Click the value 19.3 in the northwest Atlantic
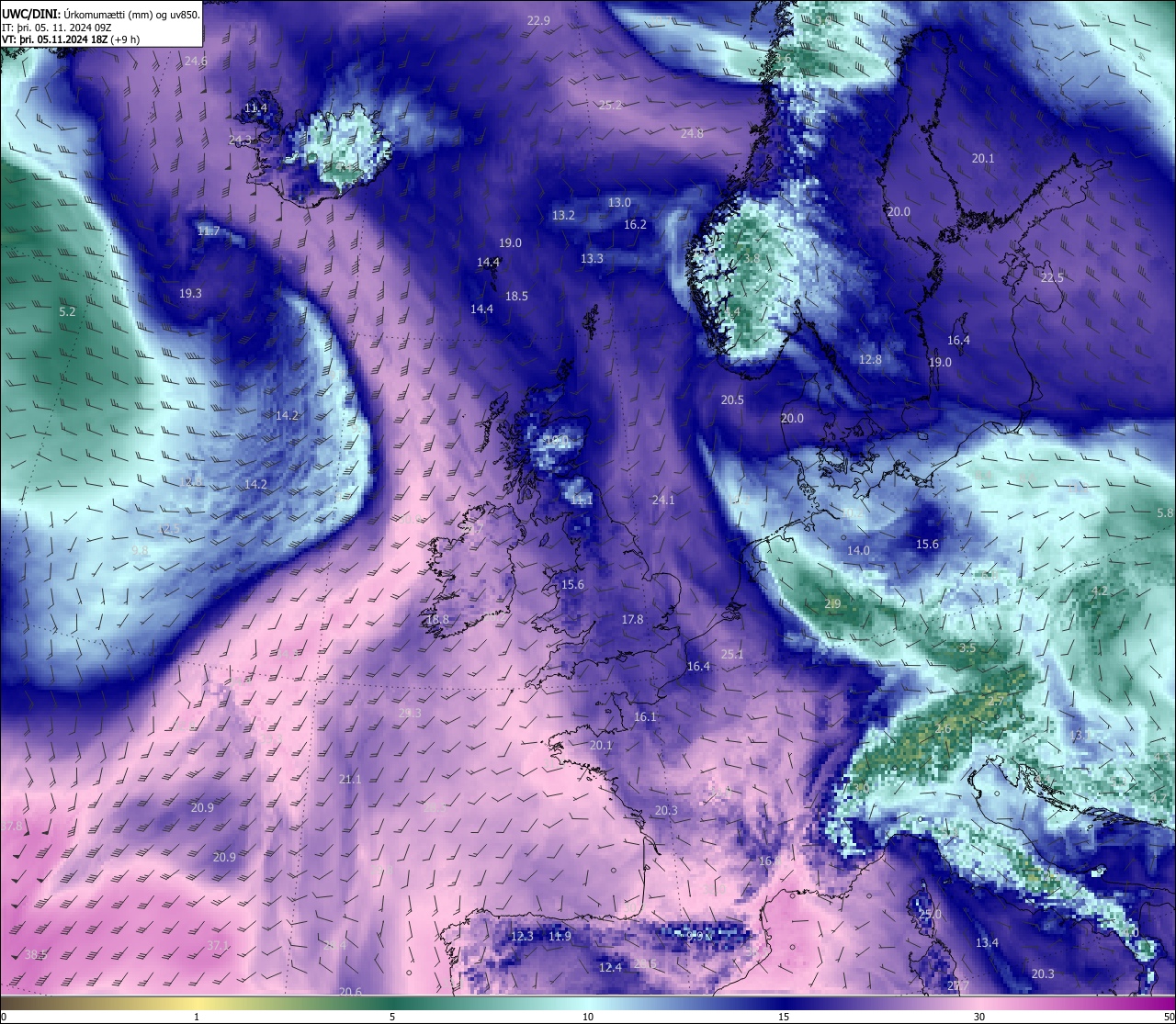The image size is (1176, 1024). [x=190, y=293]
